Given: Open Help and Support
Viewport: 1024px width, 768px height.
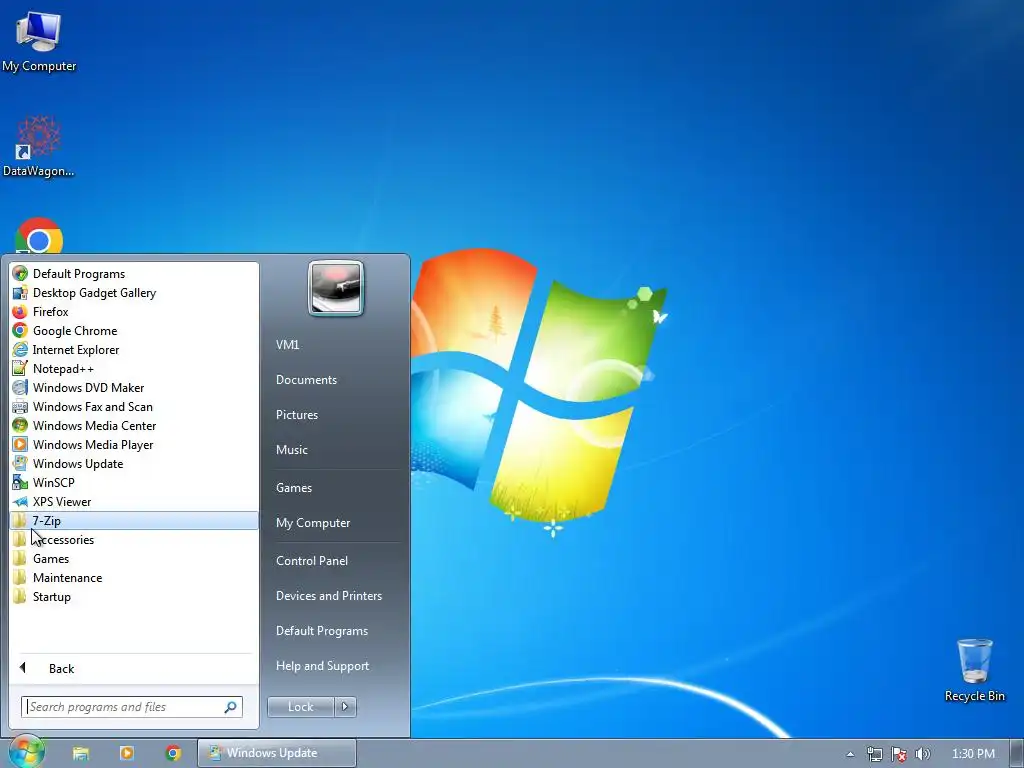Looking at the screenshot, I should pyautogui.click(x=322, y=665).
